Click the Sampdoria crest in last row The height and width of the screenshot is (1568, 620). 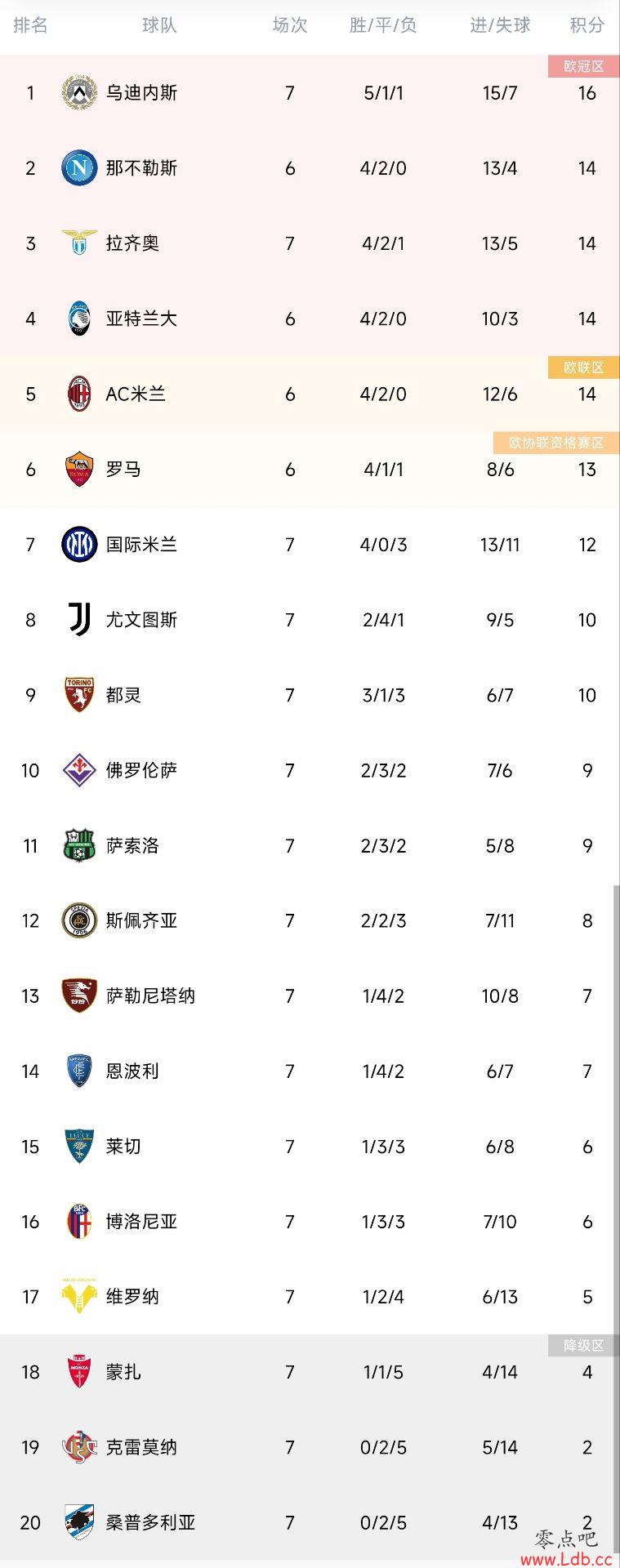(79, 1522)
